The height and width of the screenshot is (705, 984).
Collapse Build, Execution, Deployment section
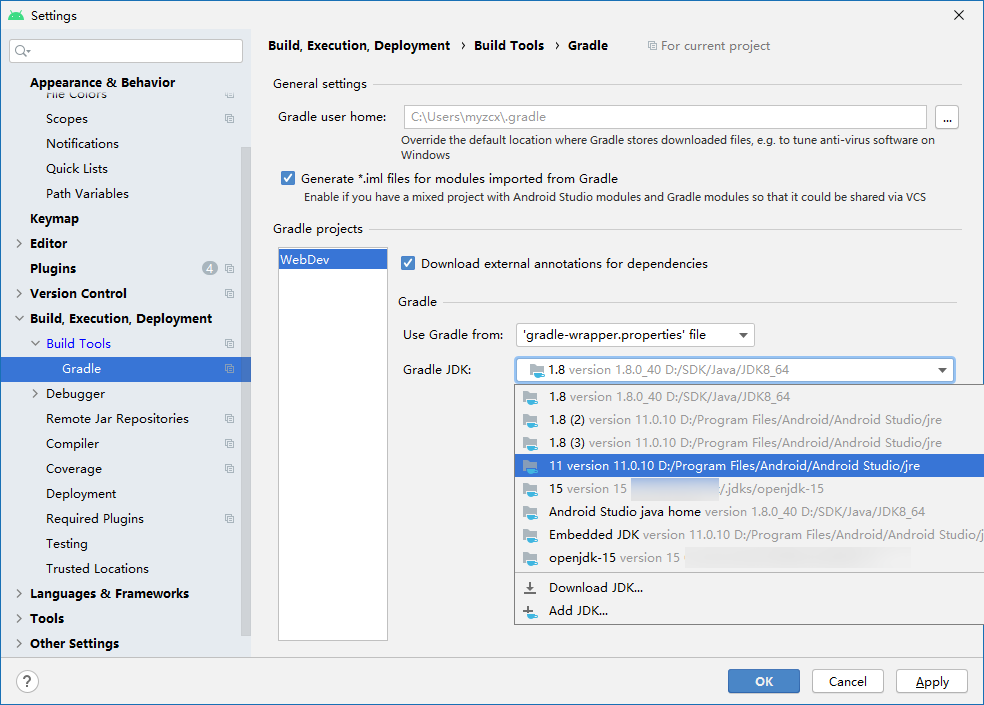pyautogui.click(x=19, y=318)
